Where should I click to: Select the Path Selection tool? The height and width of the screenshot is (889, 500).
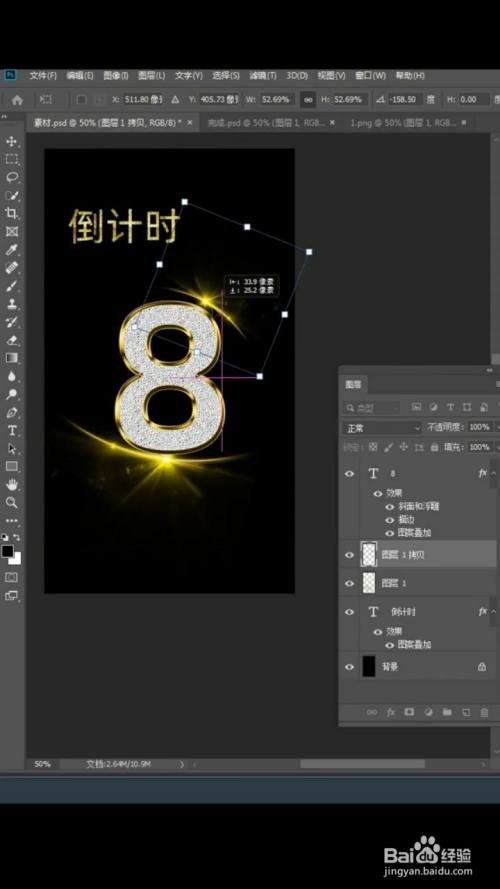pyautogui.click(x=11, y=448)
